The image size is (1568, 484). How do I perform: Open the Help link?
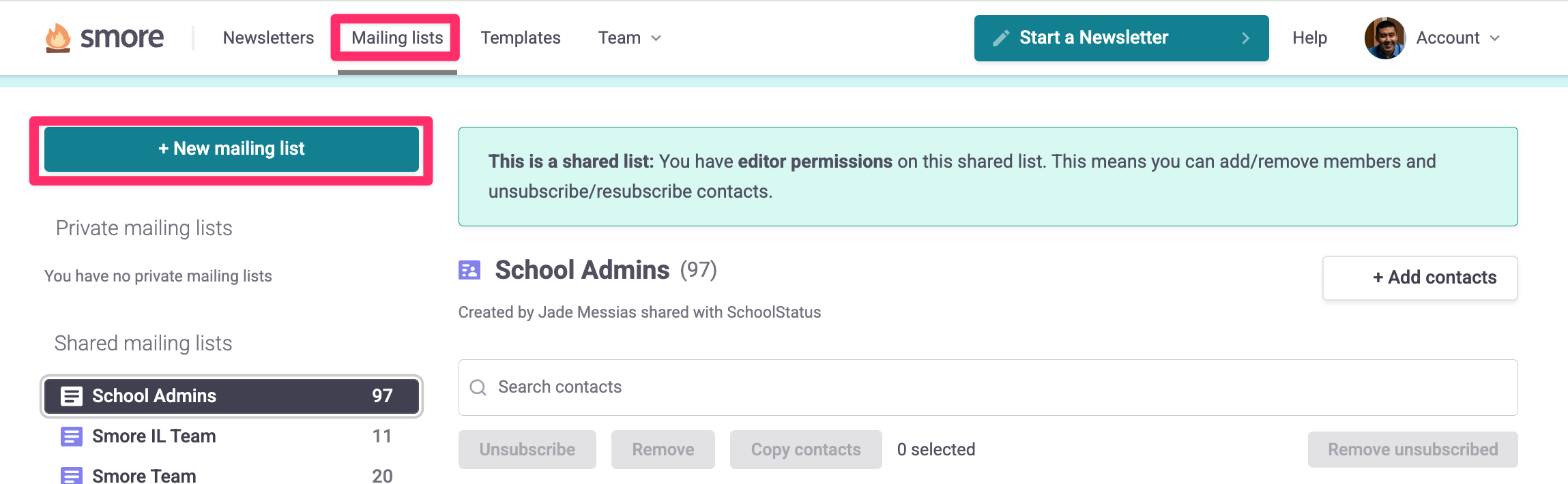coord(1309,38)
